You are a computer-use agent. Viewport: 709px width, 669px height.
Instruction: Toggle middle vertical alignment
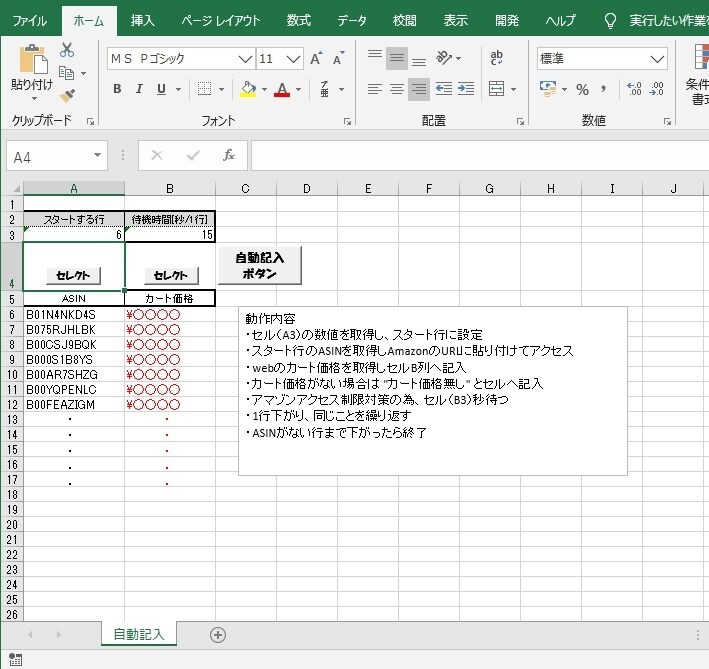397,58
